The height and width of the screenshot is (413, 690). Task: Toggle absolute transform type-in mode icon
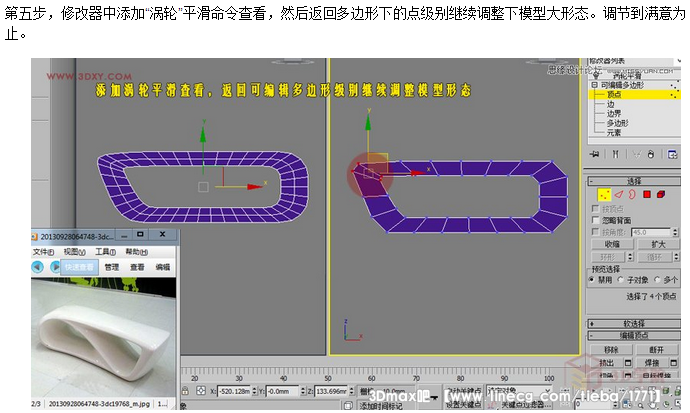click(x=201, y=391)
